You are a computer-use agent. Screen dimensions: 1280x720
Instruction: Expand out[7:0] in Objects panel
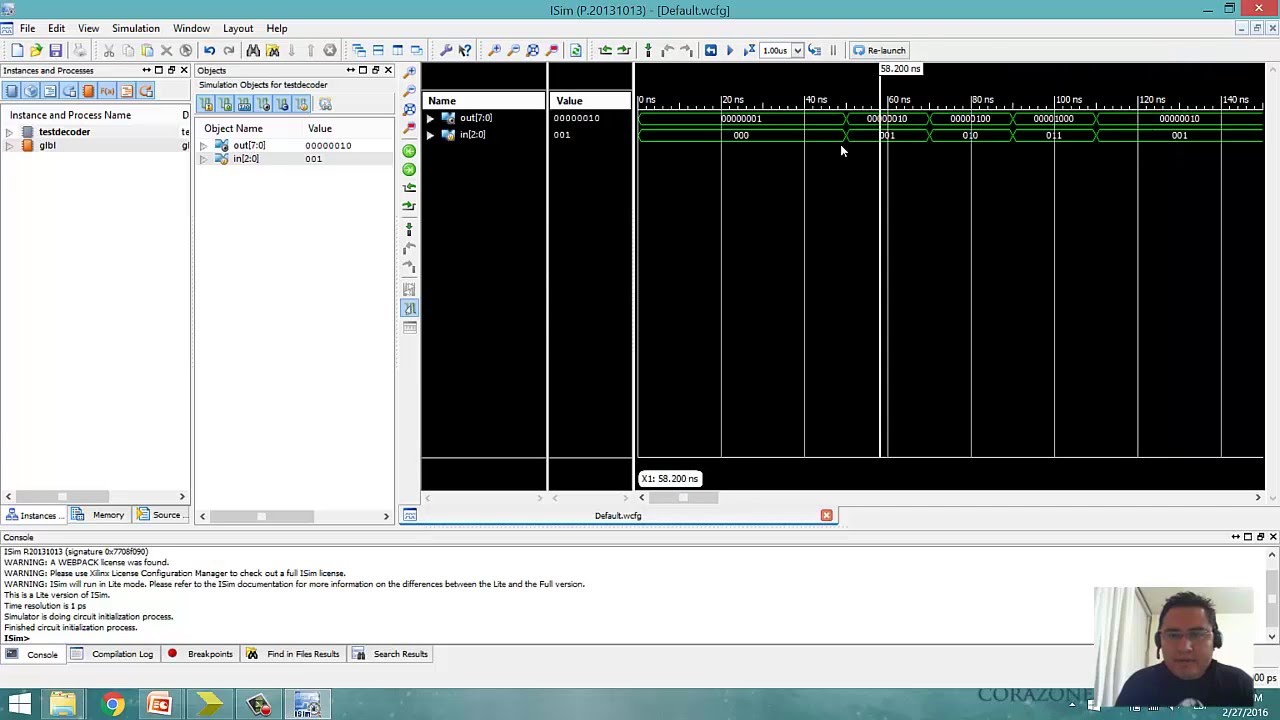click(x=203, y=146)
